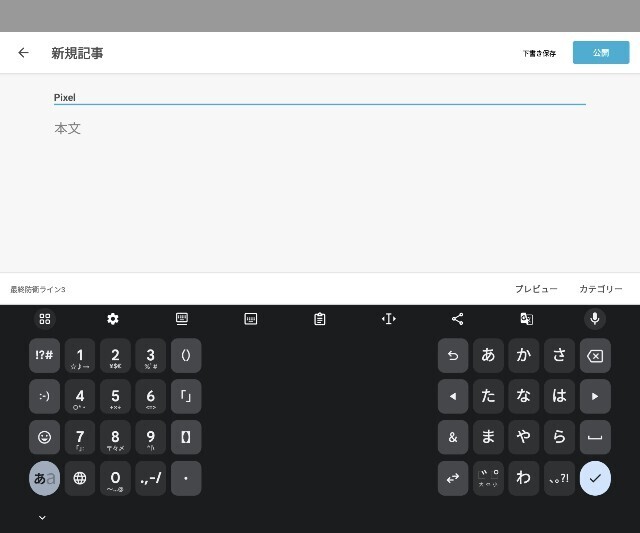
Task: Tap the swap arrows key next to dakuten
Action: click(453, 478)
